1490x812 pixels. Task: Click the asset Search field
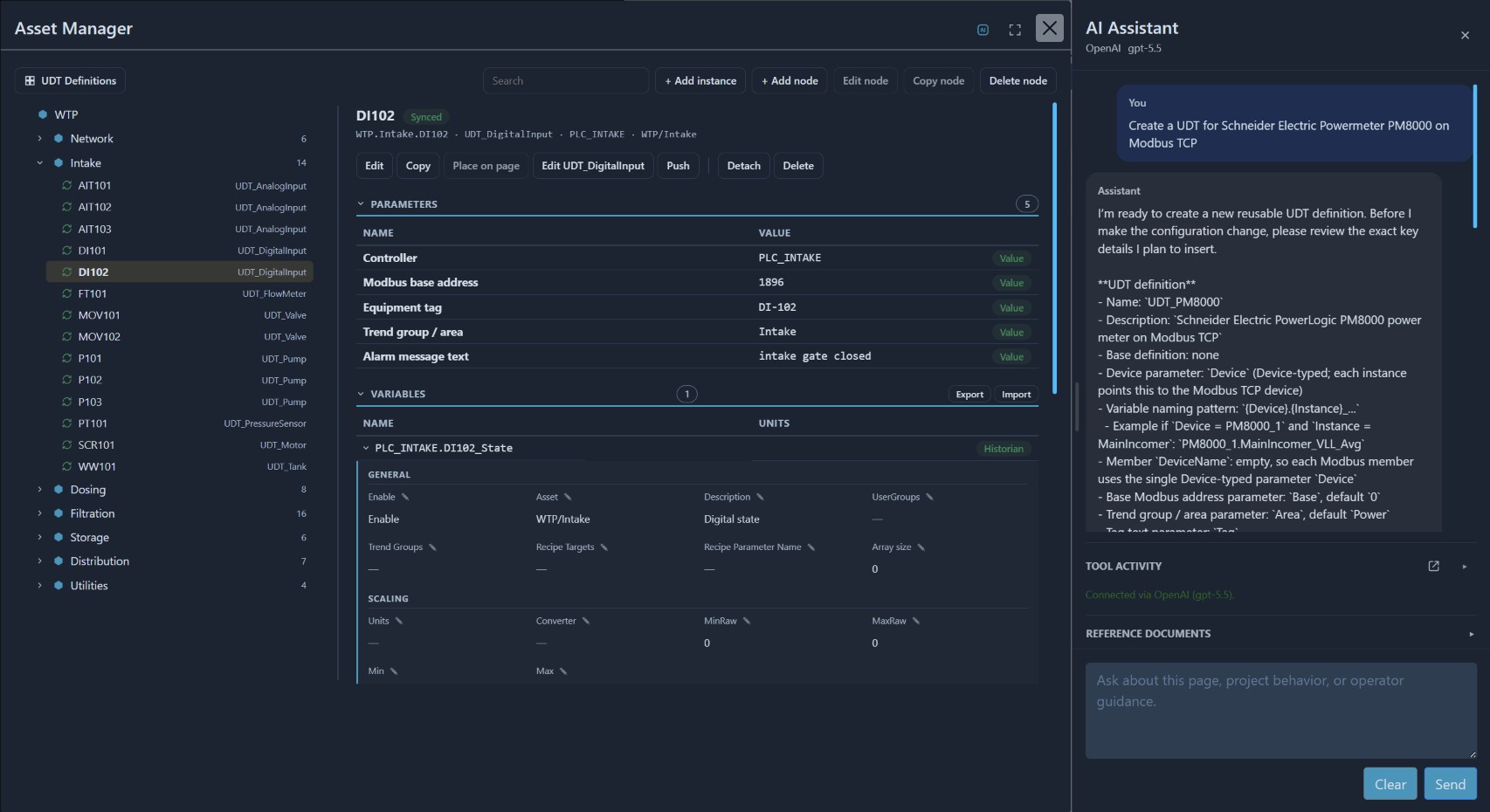[566, 80]
